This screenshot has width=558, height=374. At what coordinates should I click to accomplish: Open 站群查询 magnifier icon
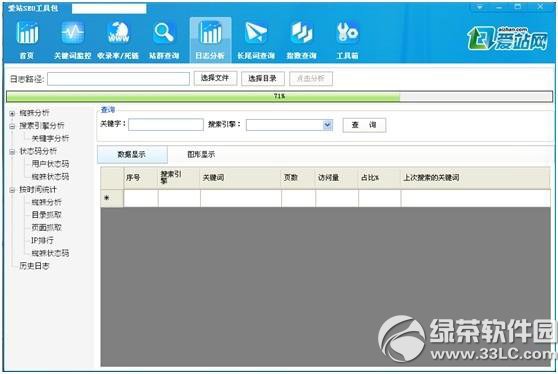coord(164,39)
